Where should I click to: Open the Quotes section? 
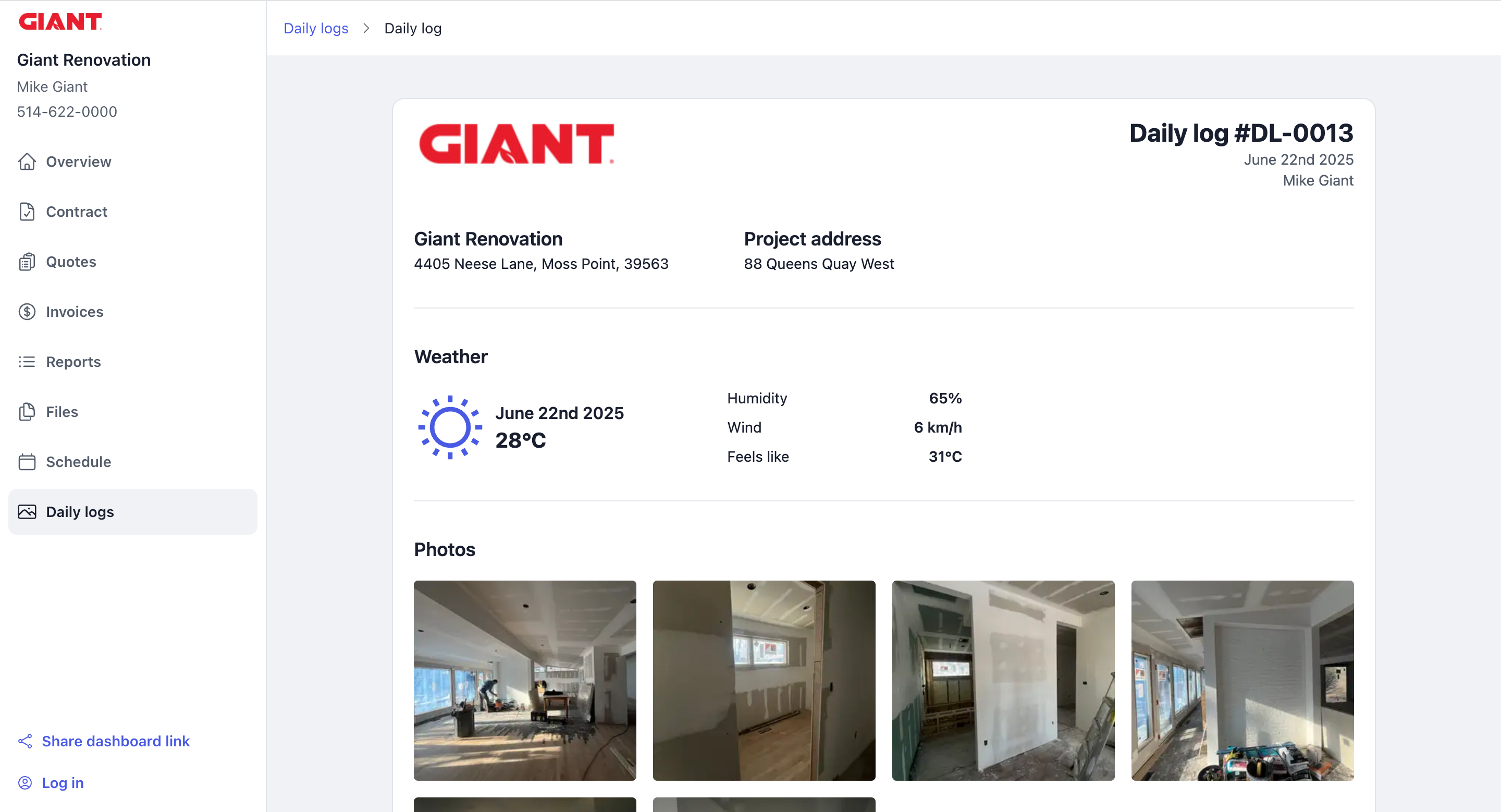point(133,262)
